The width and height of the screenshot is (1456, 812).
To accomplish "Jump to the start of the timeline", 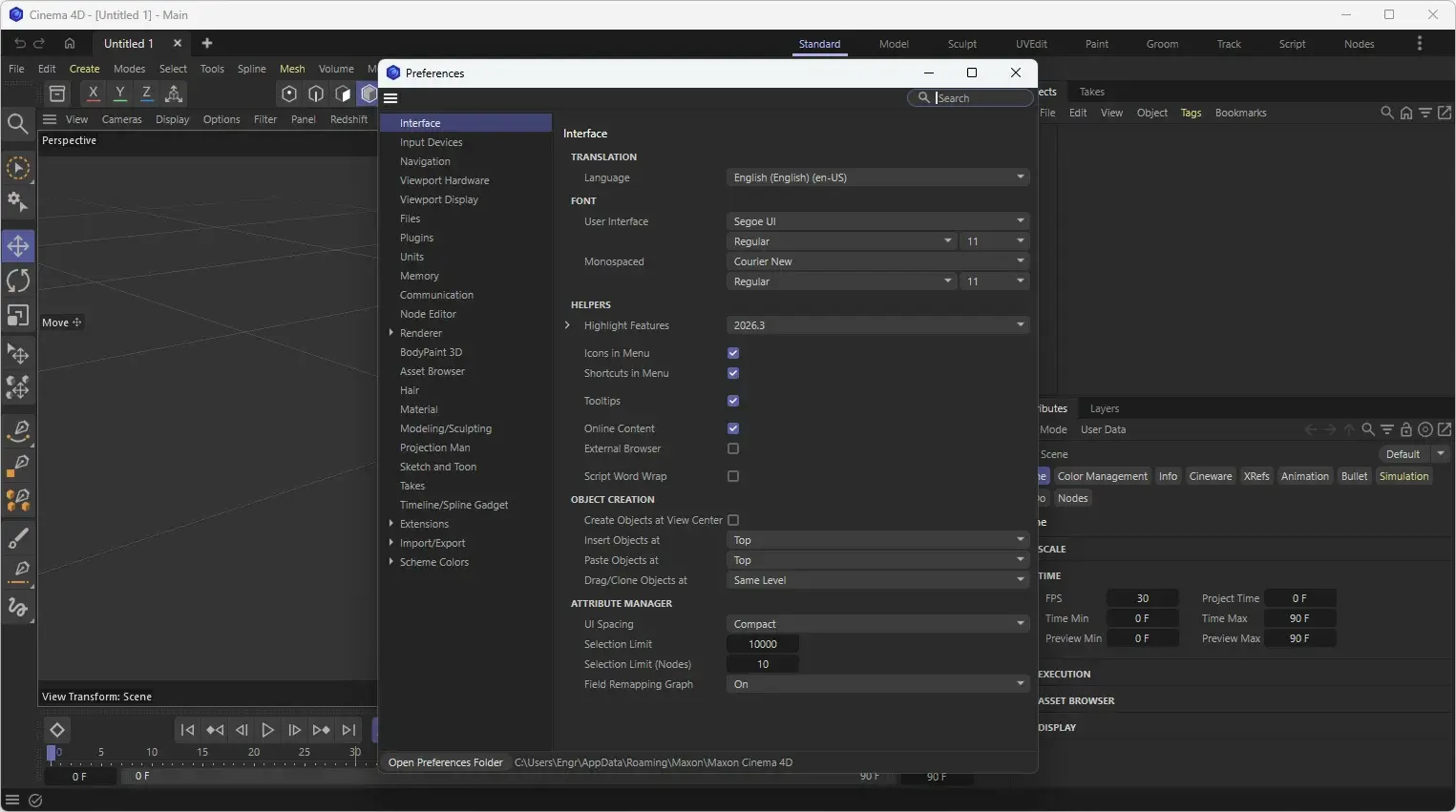I will 188,730.
